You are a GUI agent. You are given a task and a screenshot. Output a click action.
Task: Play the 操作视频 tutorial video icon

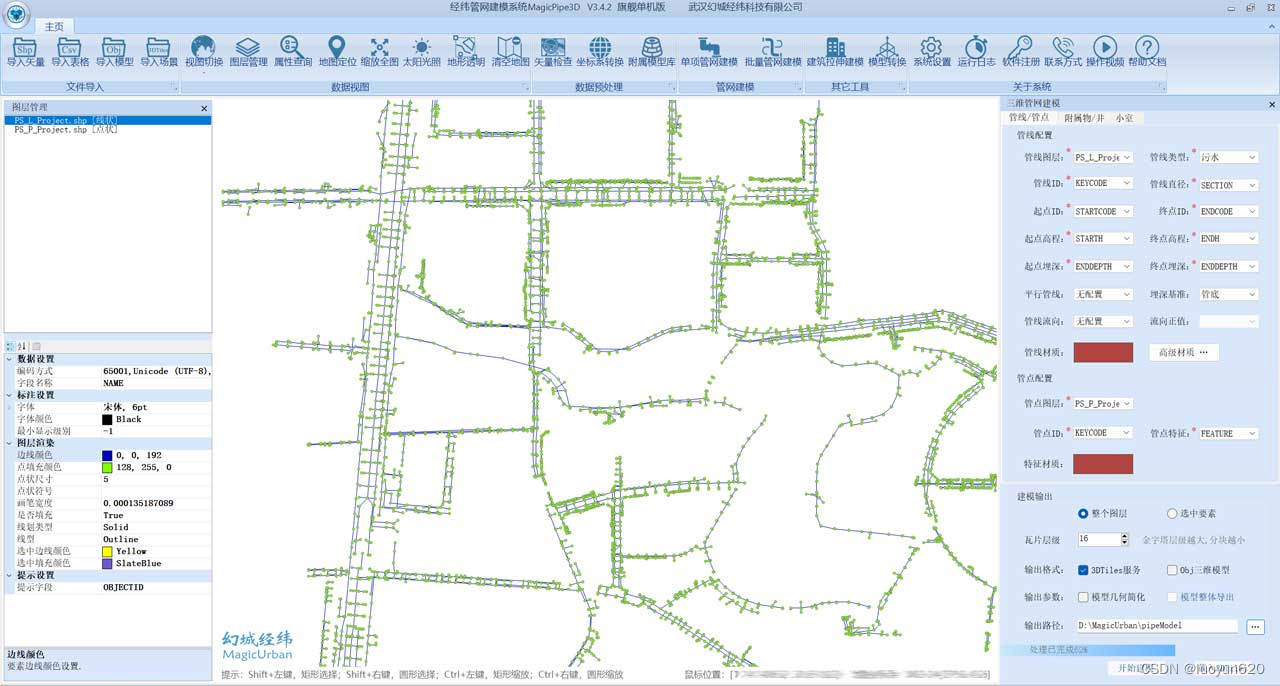coord(1105,51)
